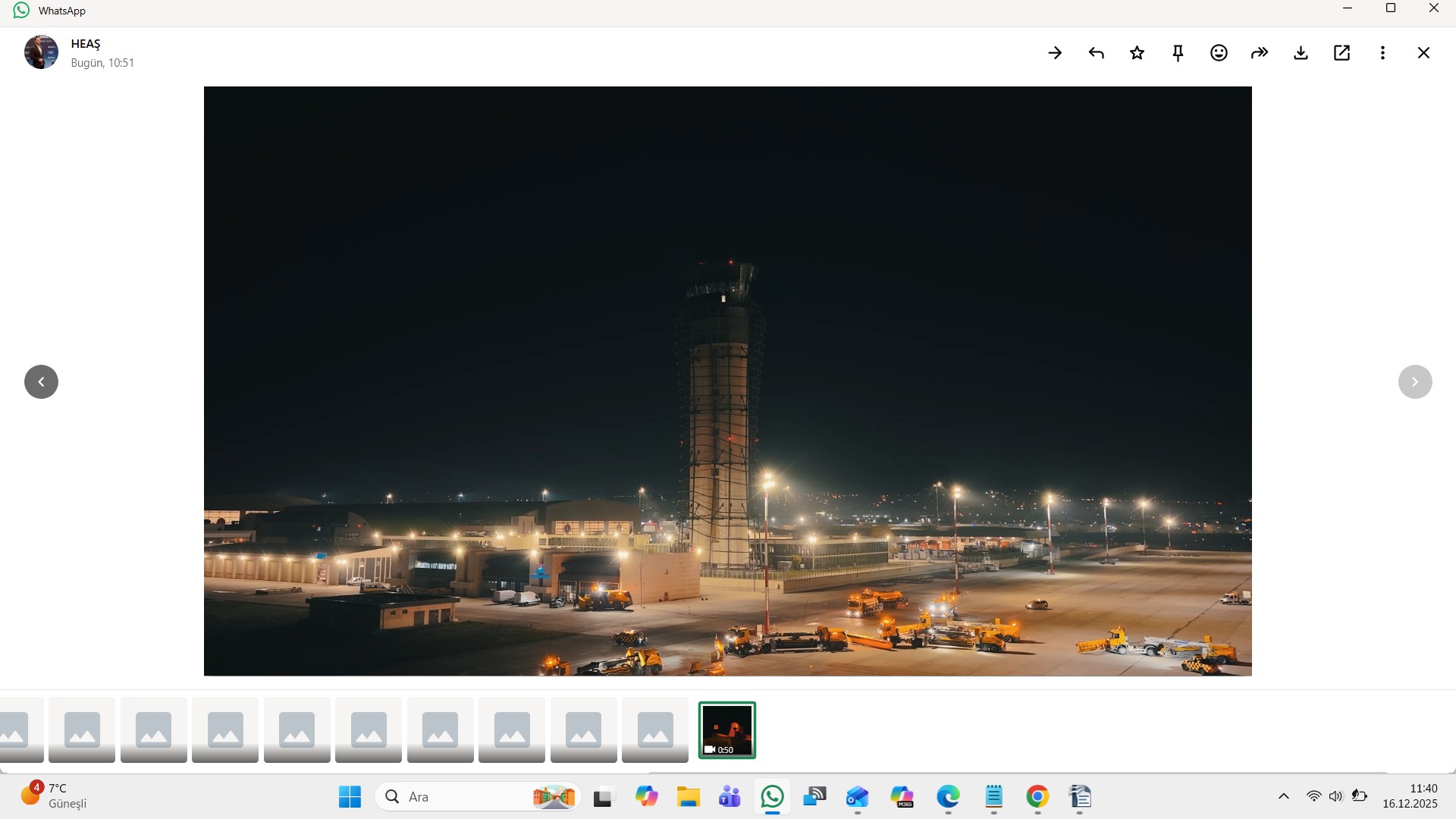
Task: Open media in another app
Action: pos(1341,53)
